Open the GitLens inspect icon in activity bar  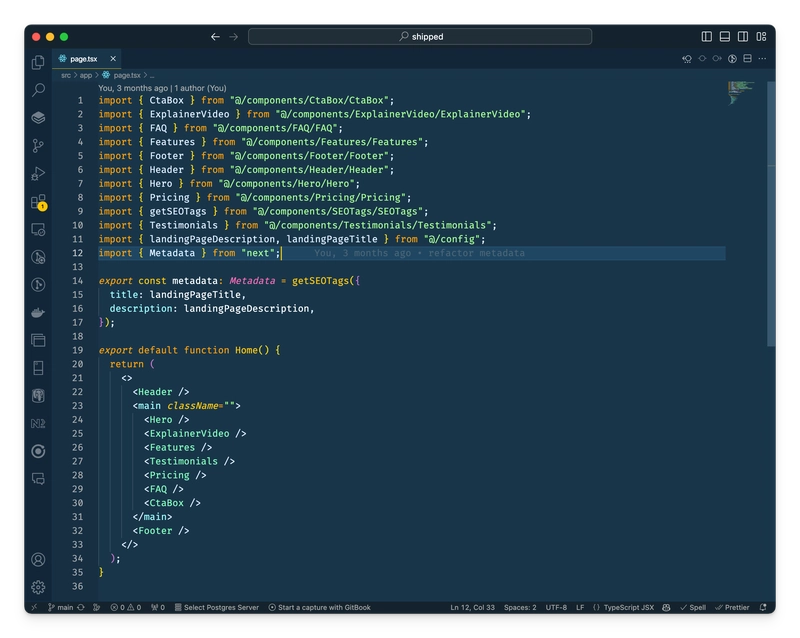(38, 257)
